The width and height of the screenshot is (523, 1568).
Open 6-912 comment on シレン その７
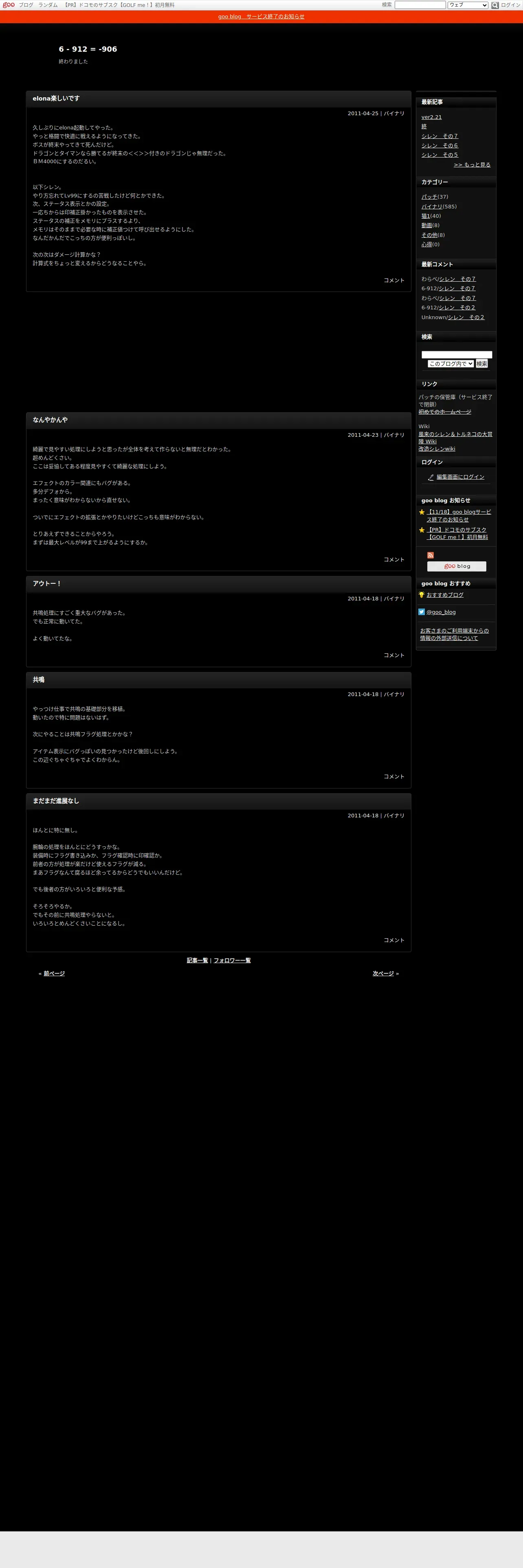pyautogui.click(x=457, y=289)
